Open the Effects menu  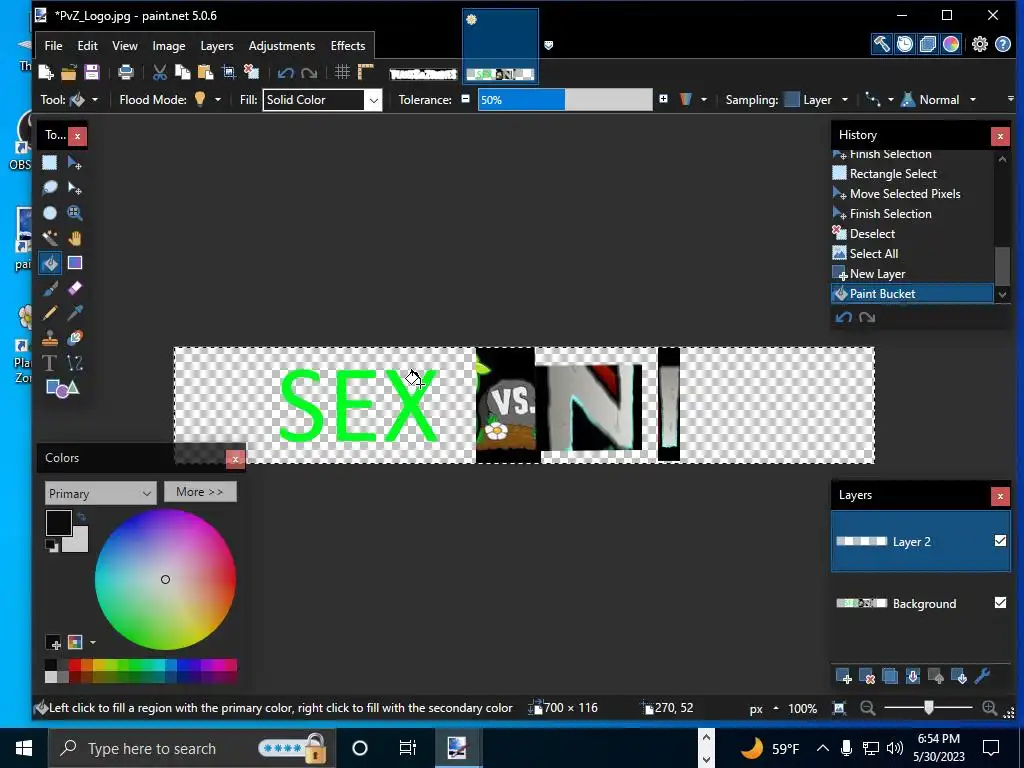[x=347, y=46]
